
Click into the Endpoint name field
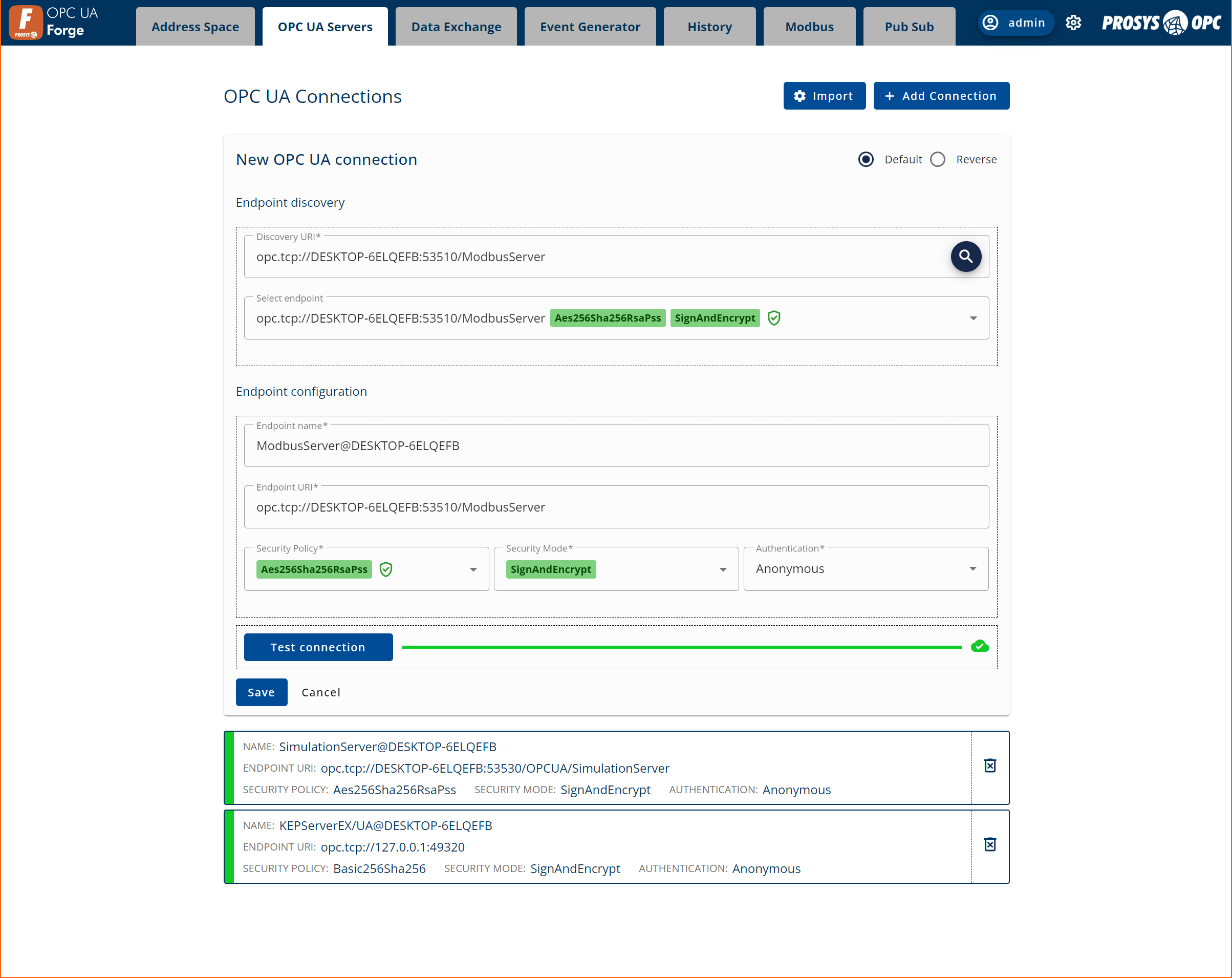point(616,446)
